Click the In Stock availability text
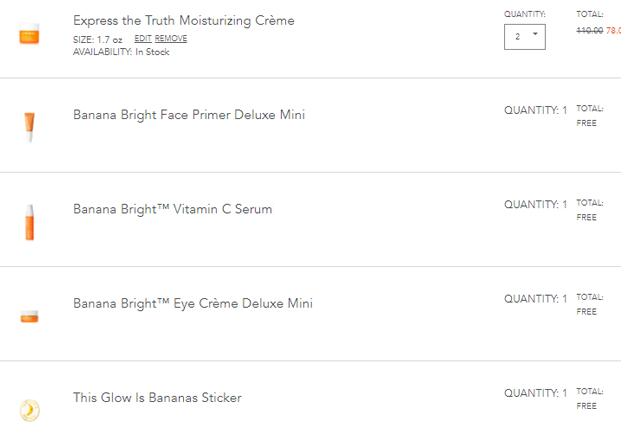The image size is (625, 433). tap(152, 52)
